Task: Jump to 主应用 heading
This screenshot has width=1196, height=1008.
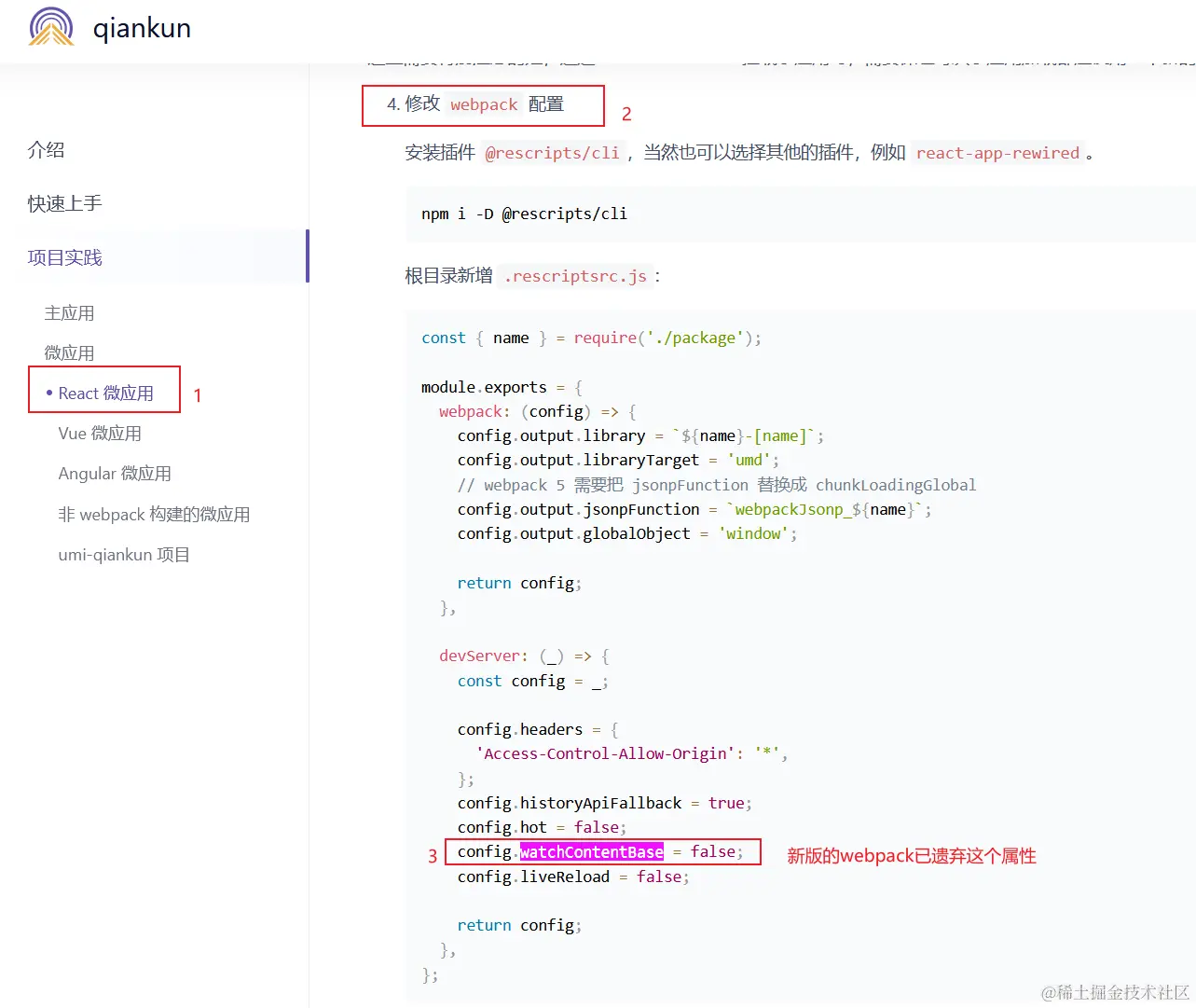Action: coord(69,313)
